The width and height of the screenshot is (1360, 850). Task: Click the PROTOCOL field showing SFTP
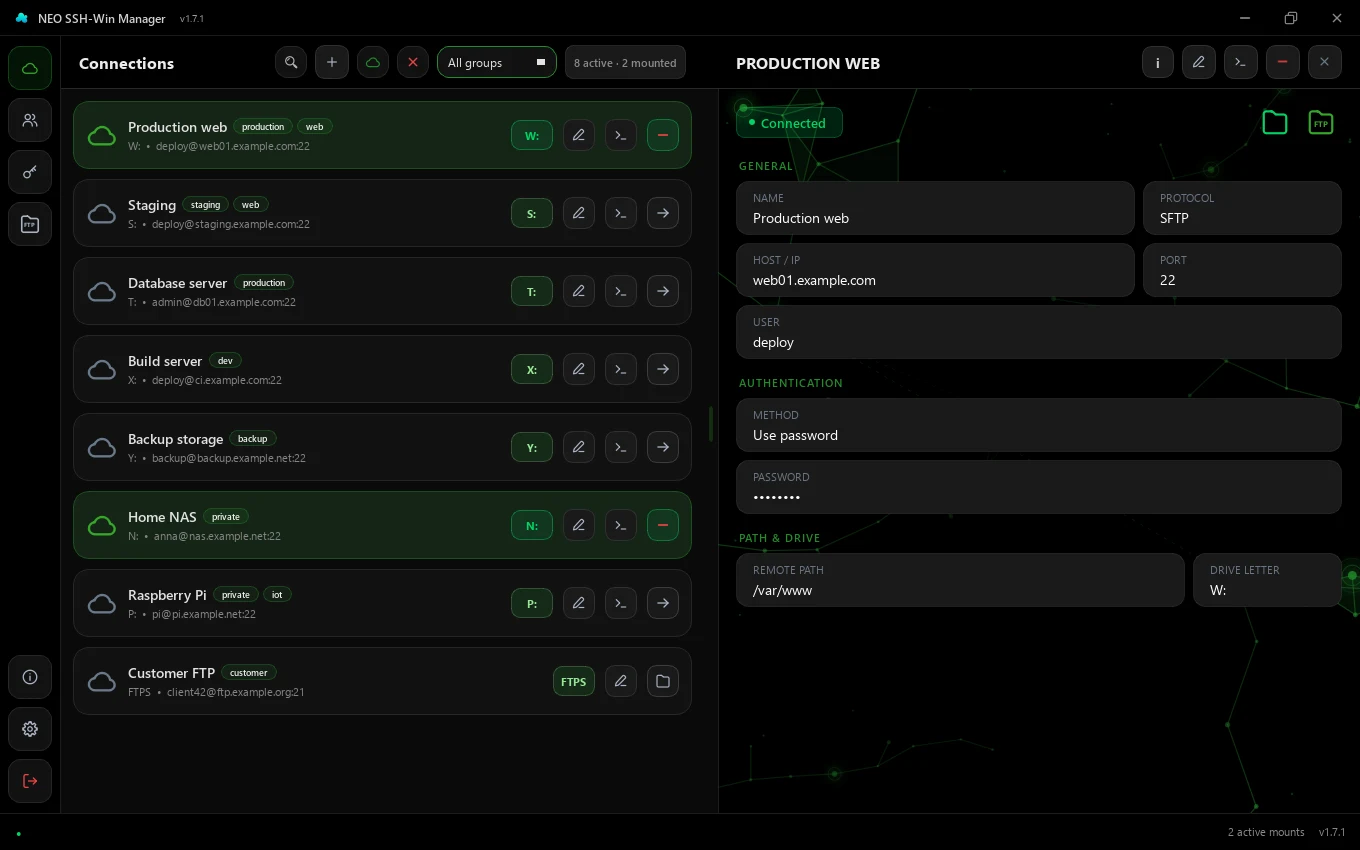pyautogui.click(x=1242, y=208)
